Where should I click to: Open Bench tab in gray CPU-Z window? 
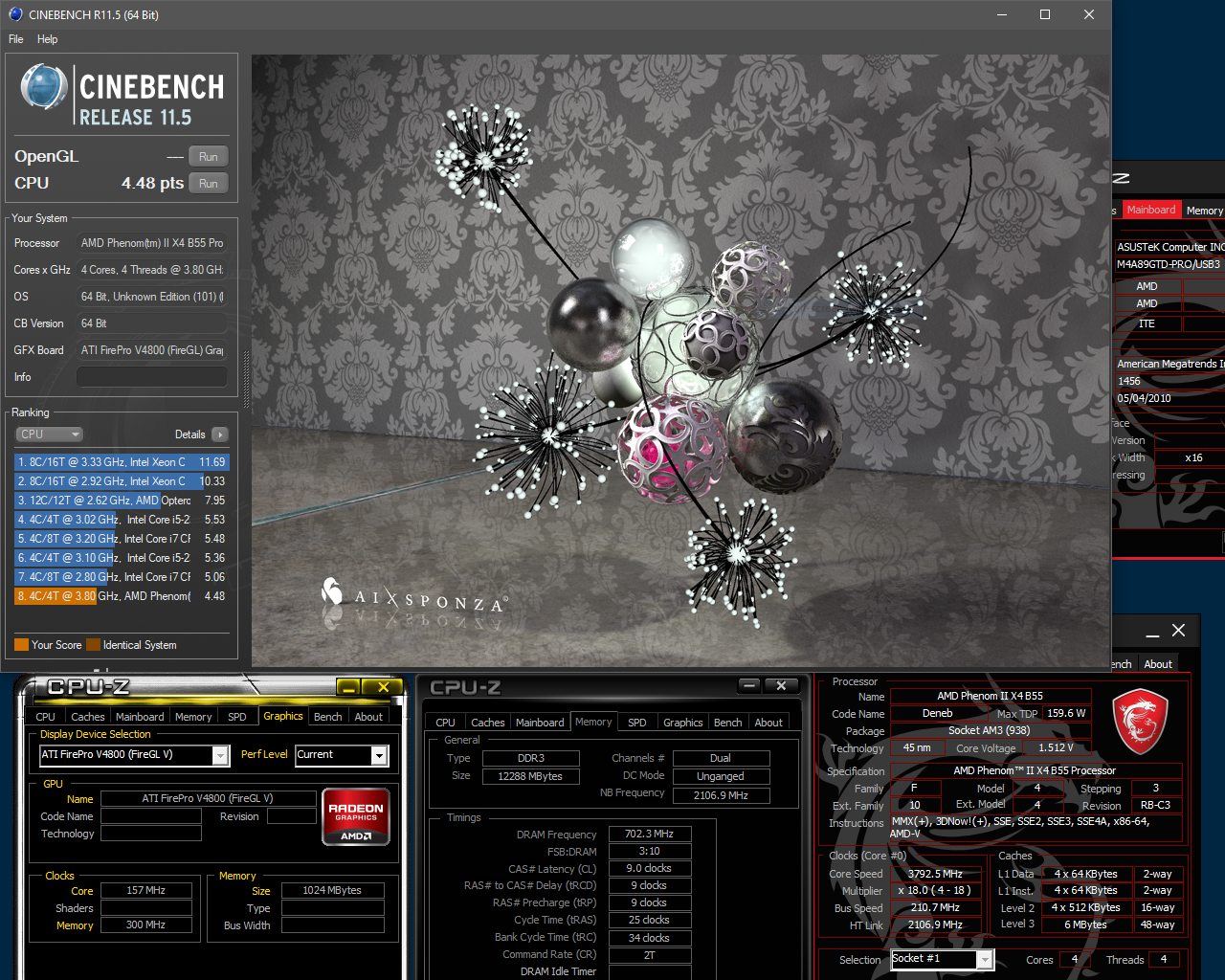point(727,723)
